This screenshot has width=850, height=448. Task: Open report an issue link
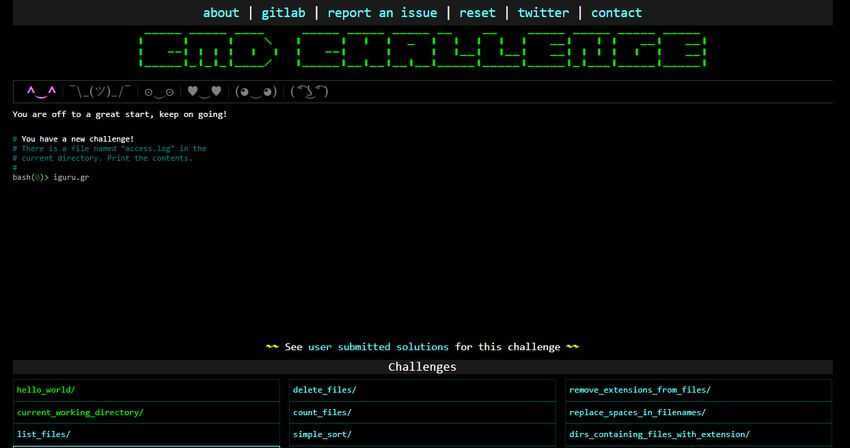click(382, 12)
